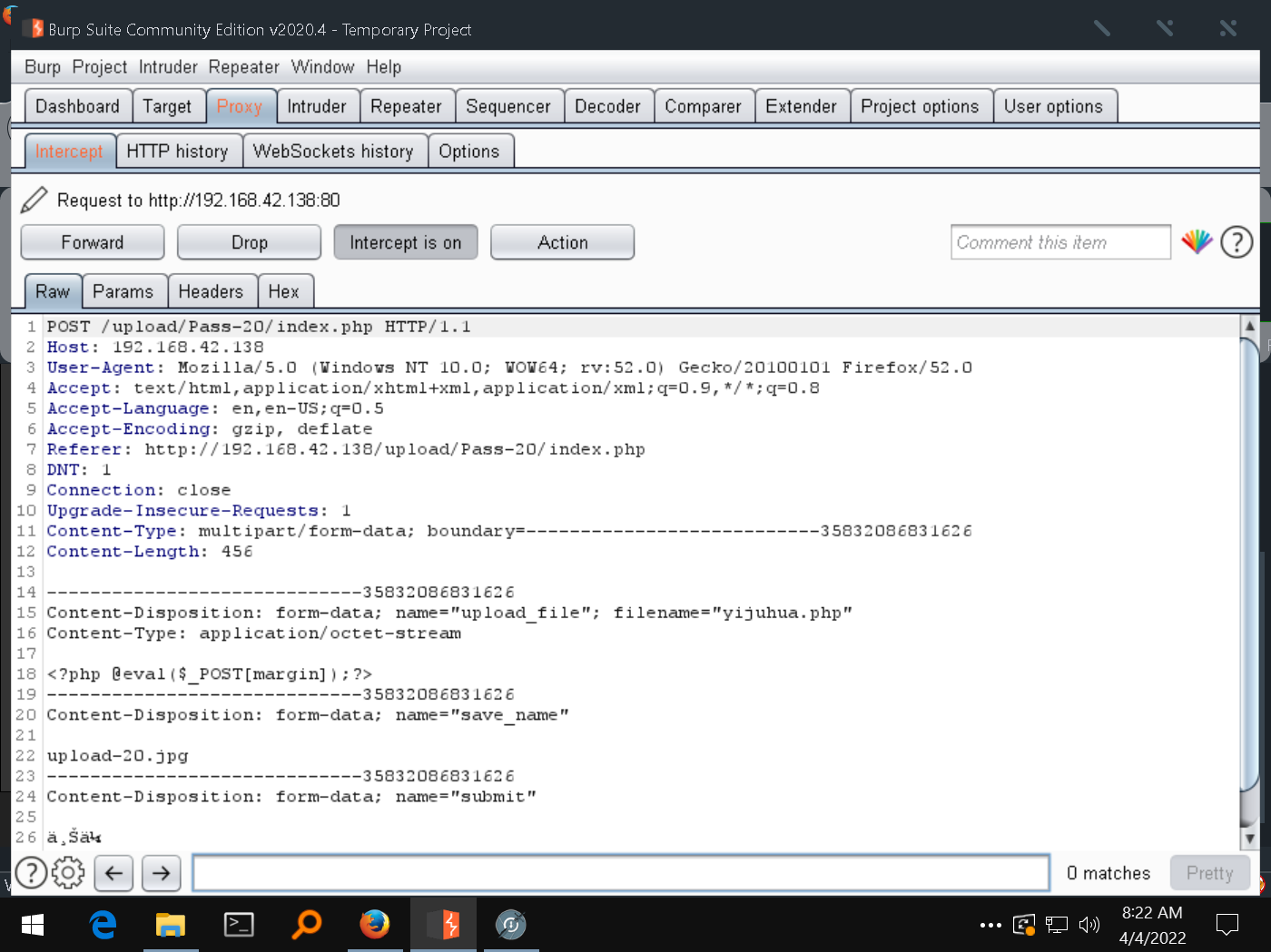Open Windows notification center

1227,925
